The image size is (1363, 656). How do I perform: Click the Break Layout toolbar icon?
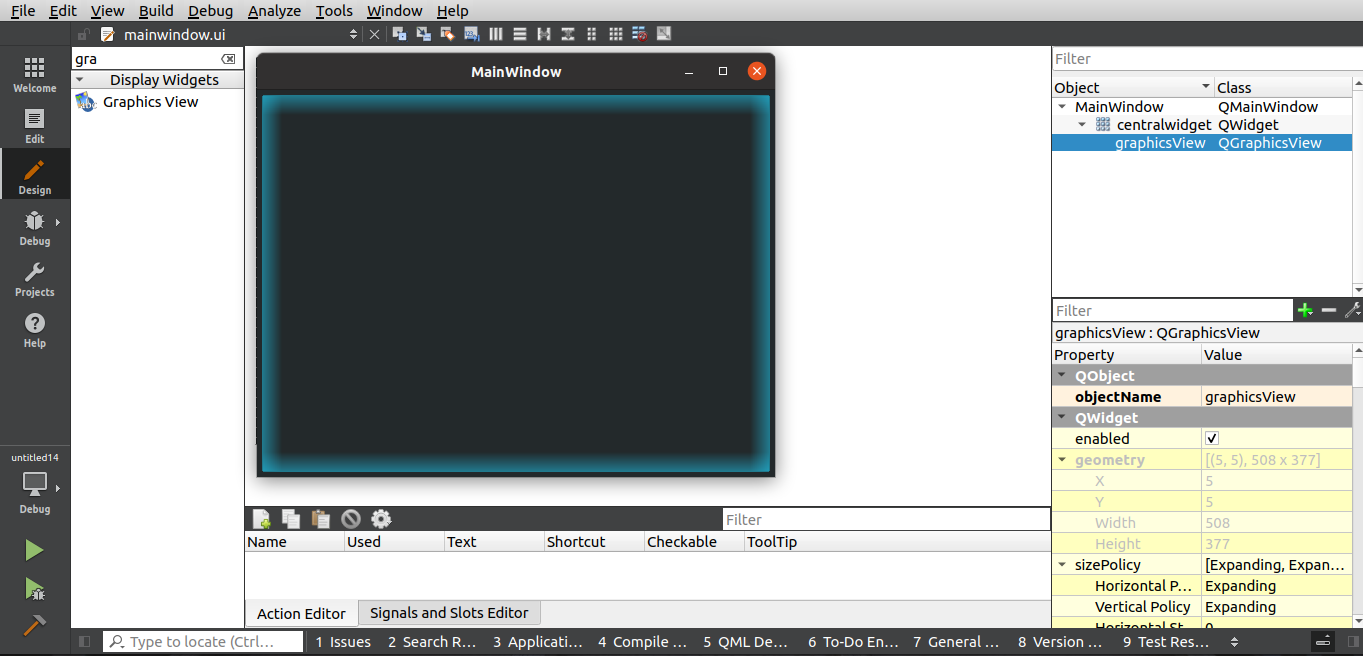639,34
